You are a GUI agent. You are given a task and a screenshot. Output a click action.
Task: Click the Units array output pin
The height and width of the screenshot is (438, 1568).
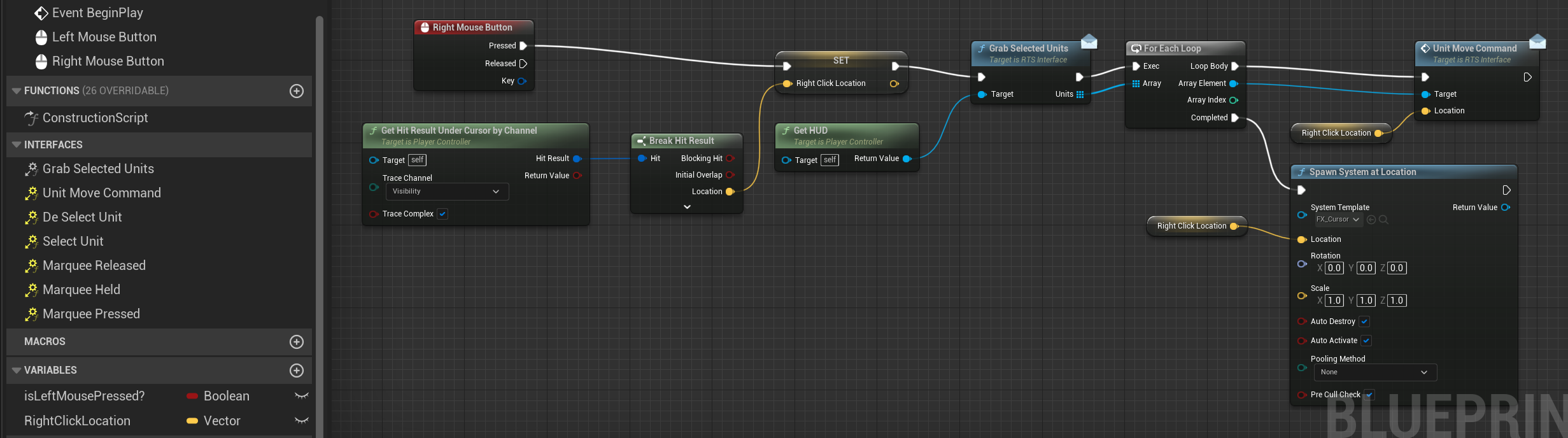(1080, 94)
